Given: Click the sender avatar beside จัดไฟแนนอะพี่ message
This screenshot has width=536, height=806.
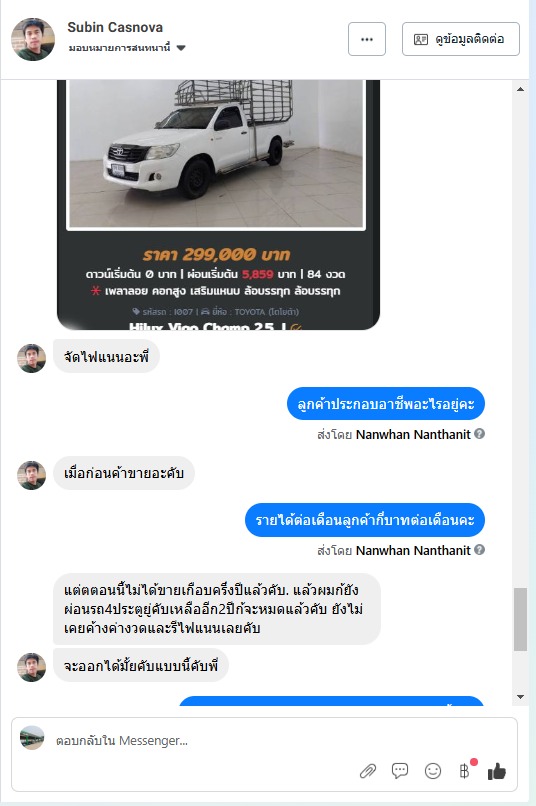Looking at the screenshot, I should [x=31, y=358].
